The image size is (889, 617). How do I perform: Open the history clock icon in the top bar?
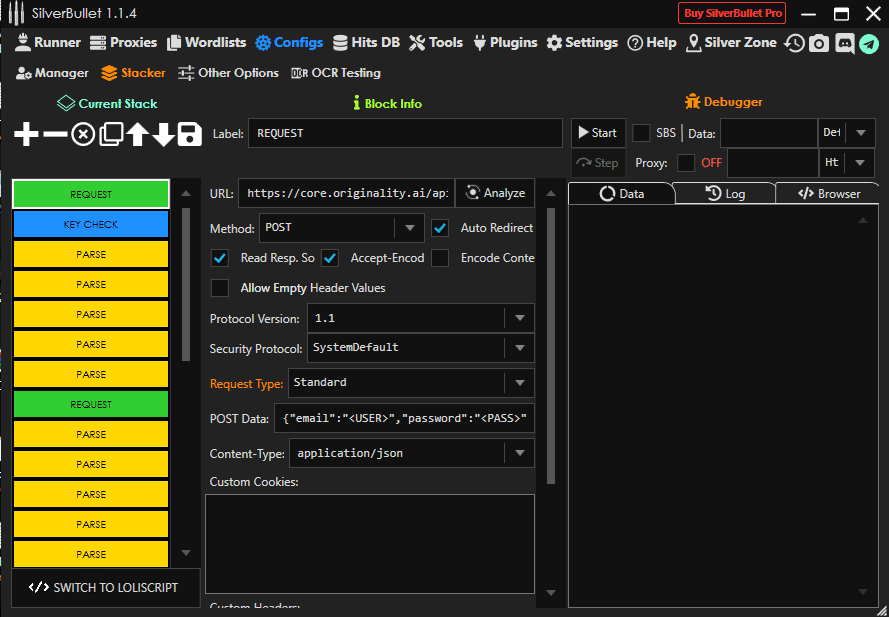click(x=794, y=43)
